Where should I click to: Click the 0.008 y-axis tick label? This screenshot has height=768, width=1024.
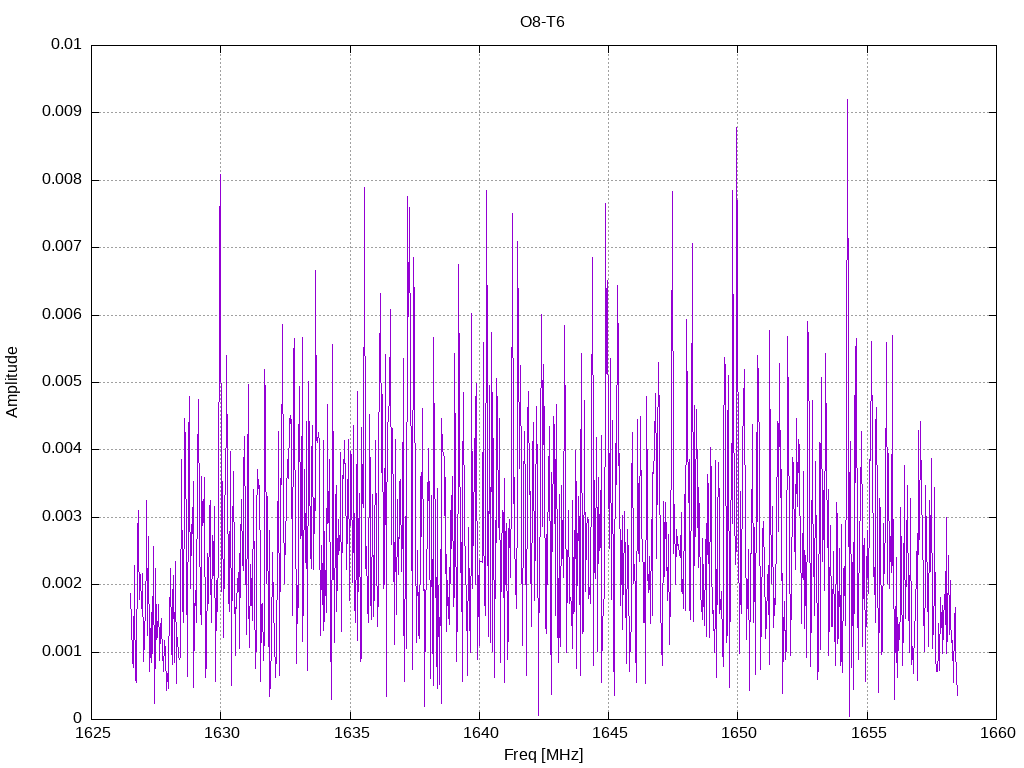(x=62, y=180)
